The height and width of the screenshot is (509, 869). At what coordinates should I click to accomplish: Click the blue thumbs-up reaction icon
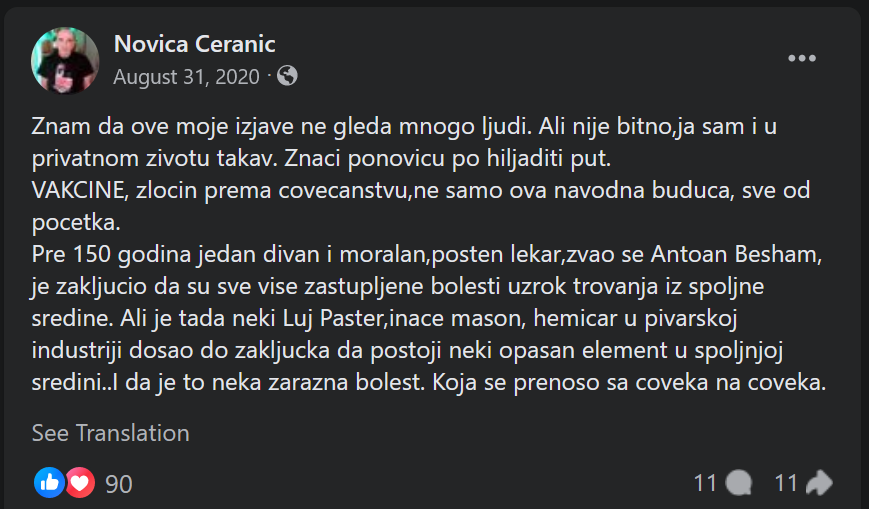[49, 483]
